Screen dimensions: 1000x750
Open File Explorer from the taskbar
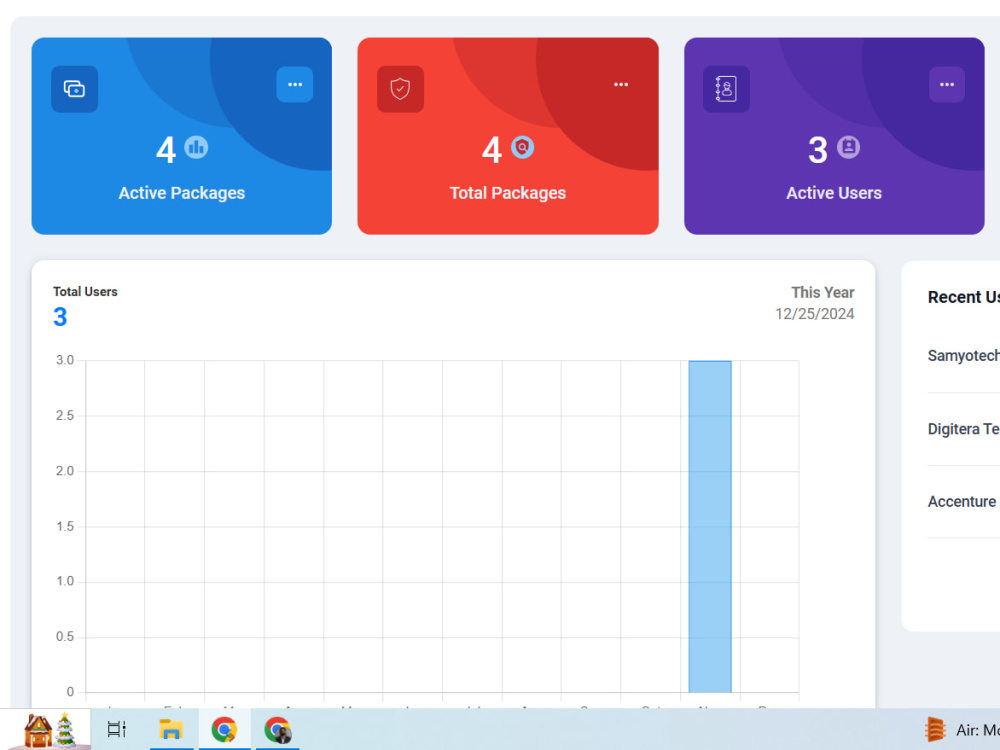click(172, 729)
